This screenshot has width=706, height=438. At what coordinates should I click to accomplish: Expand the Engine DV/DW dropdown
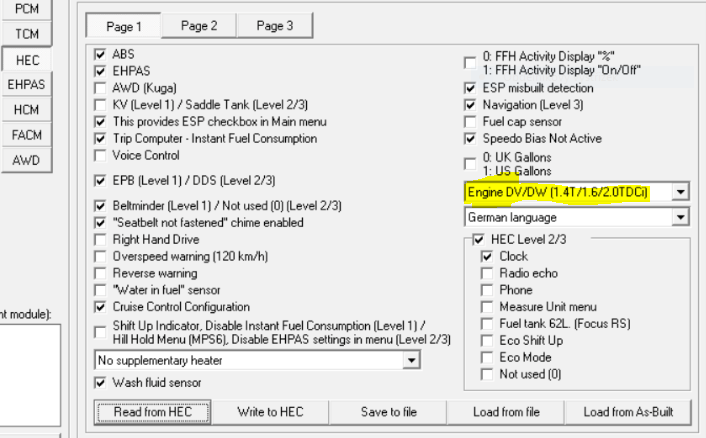[680, 191]
